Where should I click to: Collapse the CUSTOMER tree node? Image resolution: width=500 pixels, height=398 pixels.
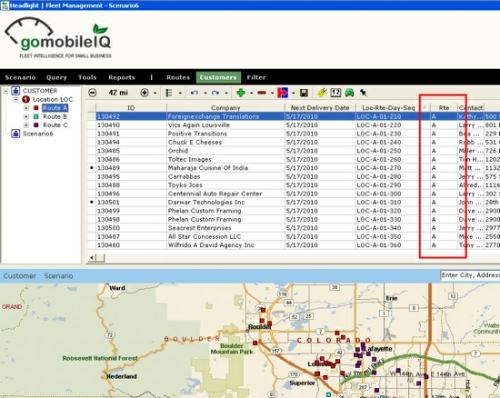(6, 91)
